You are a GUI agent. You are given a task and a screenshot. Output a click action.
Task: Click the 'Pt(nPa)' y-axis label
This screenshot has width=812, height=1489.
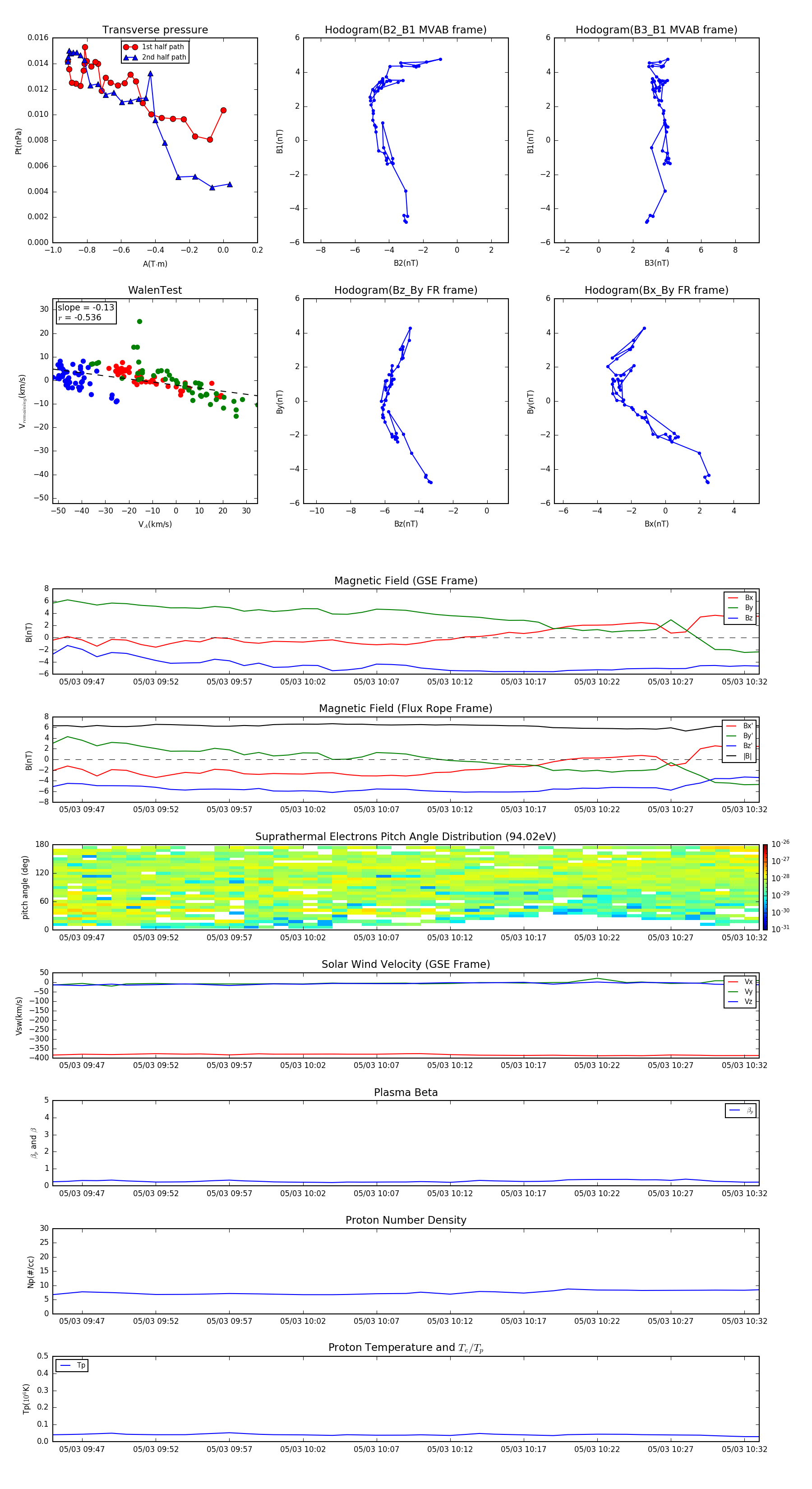[18, 140]
